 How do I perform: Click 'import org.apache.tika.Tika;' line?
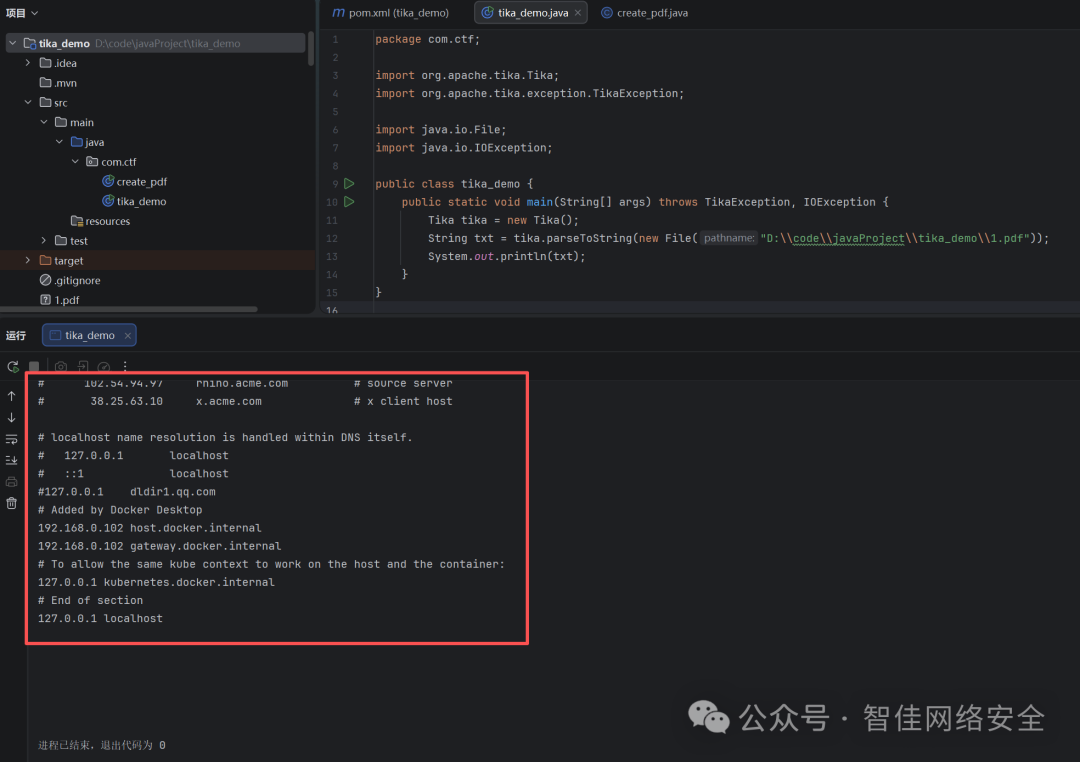(x=467, y=75)
